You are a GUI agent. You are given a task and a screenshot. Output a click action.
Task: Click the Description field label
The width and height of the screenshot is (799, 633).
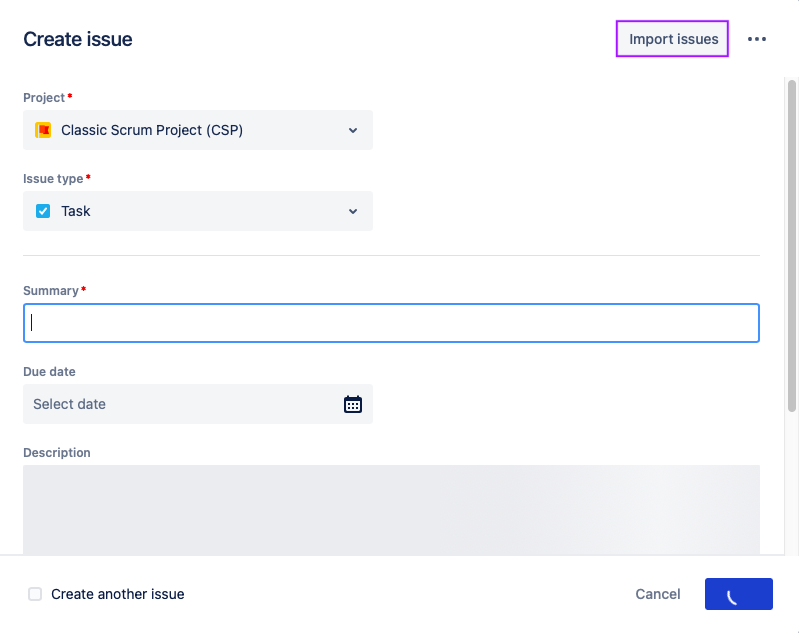pos(57,453)
